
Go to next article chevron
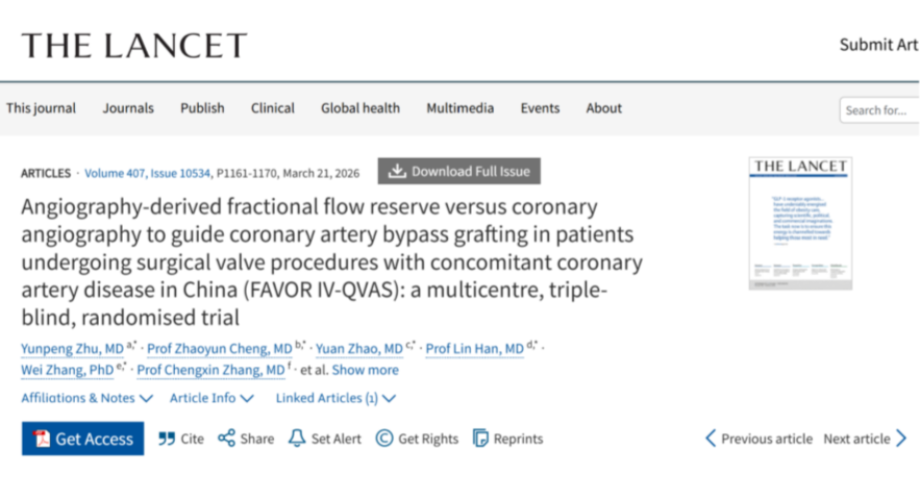901,439
